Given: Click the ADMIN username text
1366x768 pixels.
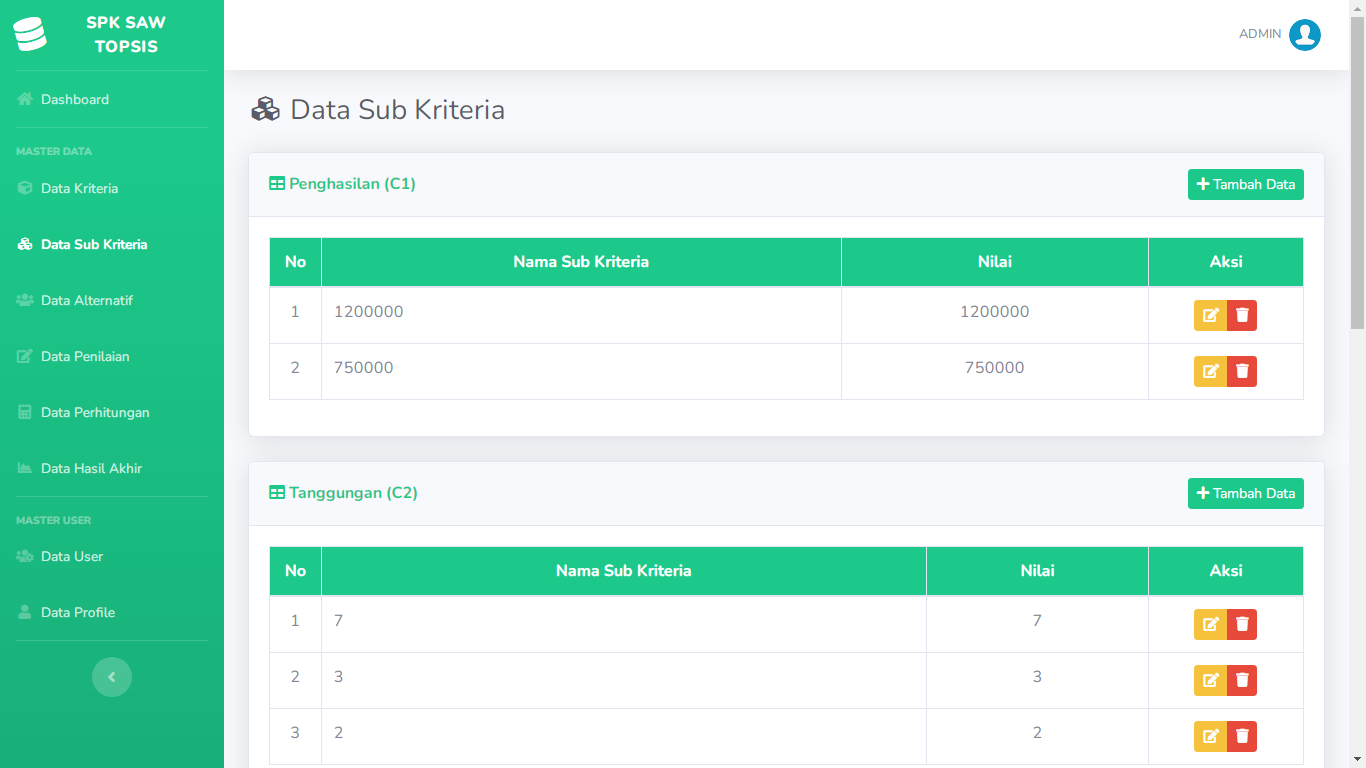Looking at the screenshot, I should (1260, 34).
